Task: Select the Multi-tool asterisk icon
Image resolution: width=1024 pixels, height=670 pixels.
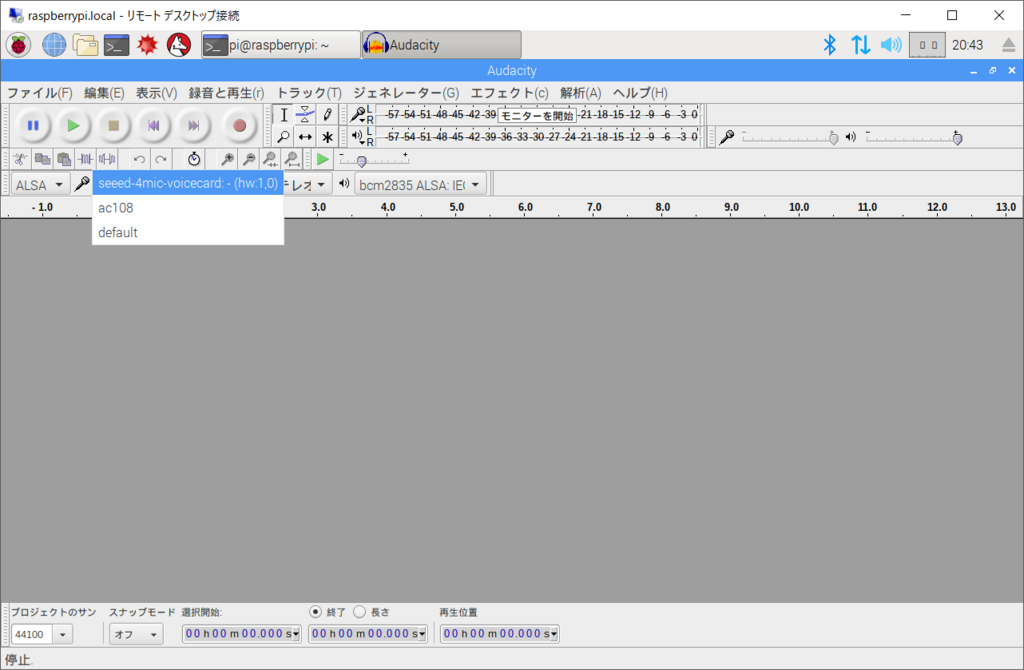Action: (x=327, y=137)
